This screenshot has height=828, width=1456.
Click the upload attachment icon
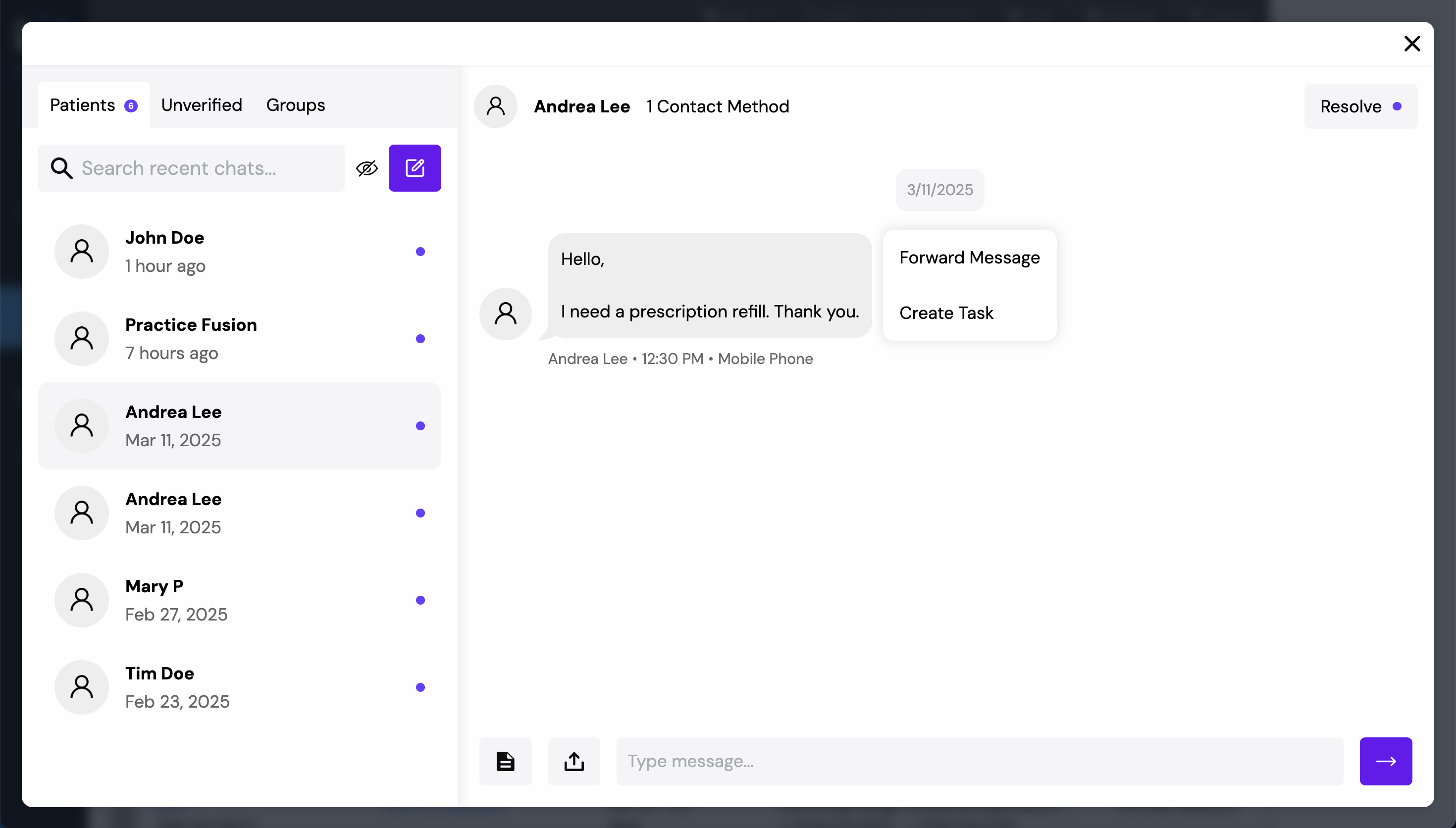tap(573, 761)
